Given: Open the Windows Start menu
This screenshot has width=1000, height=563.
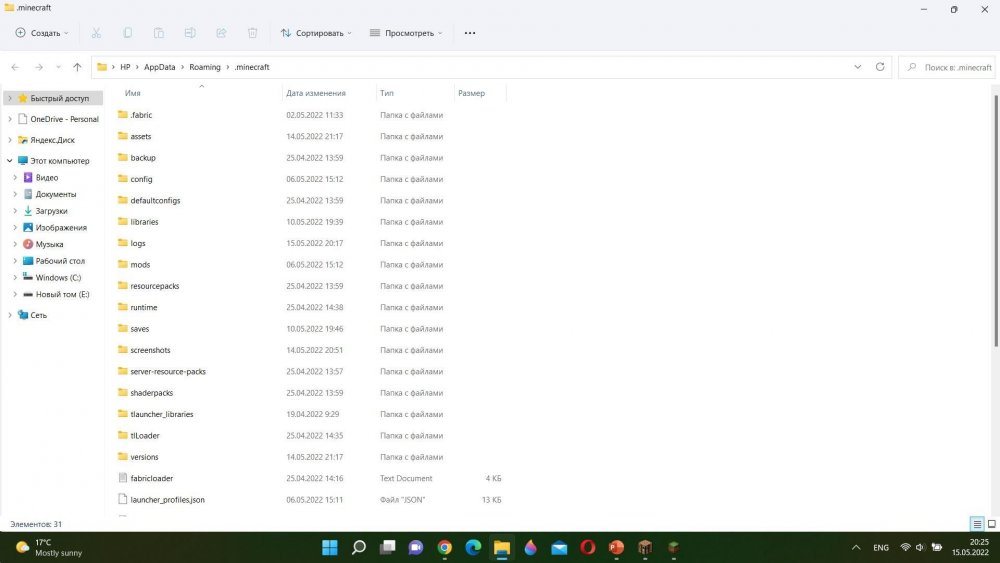Looking at the screenshot, I should pos(330,547).
